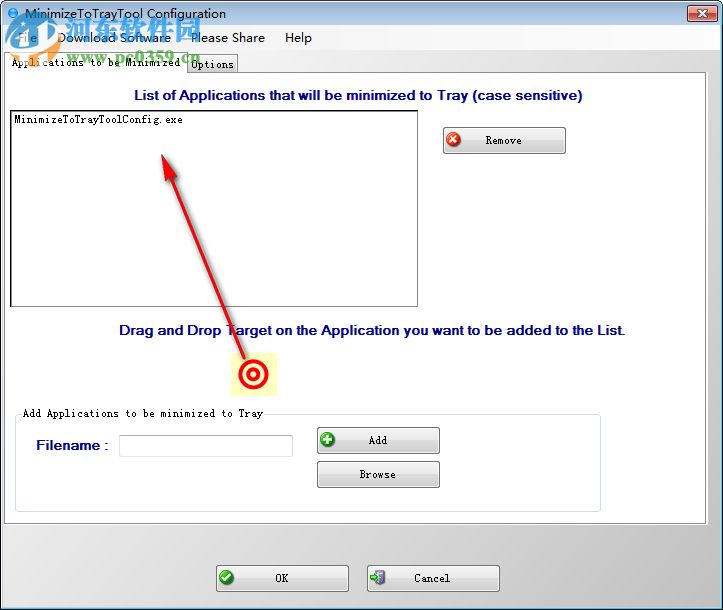This screenshot has width=723, height=610.
Task: Open the Please Share menu
Action: (x=228, y=38)
